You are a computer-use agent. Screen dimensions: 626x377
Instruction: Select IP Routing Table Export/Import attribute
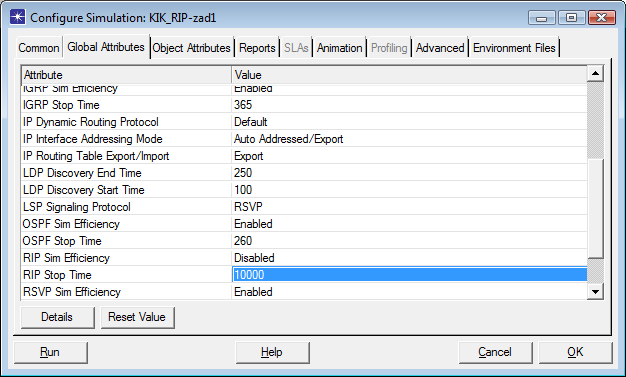point(126,156)
